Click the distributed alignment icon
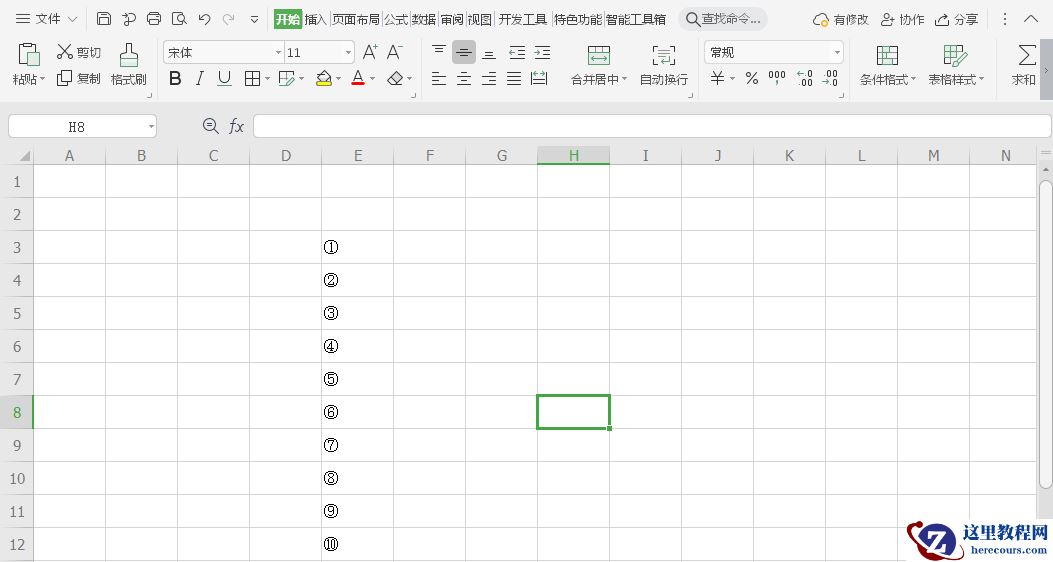Screen dimensions: 1053x562 [x=539, y=79]
